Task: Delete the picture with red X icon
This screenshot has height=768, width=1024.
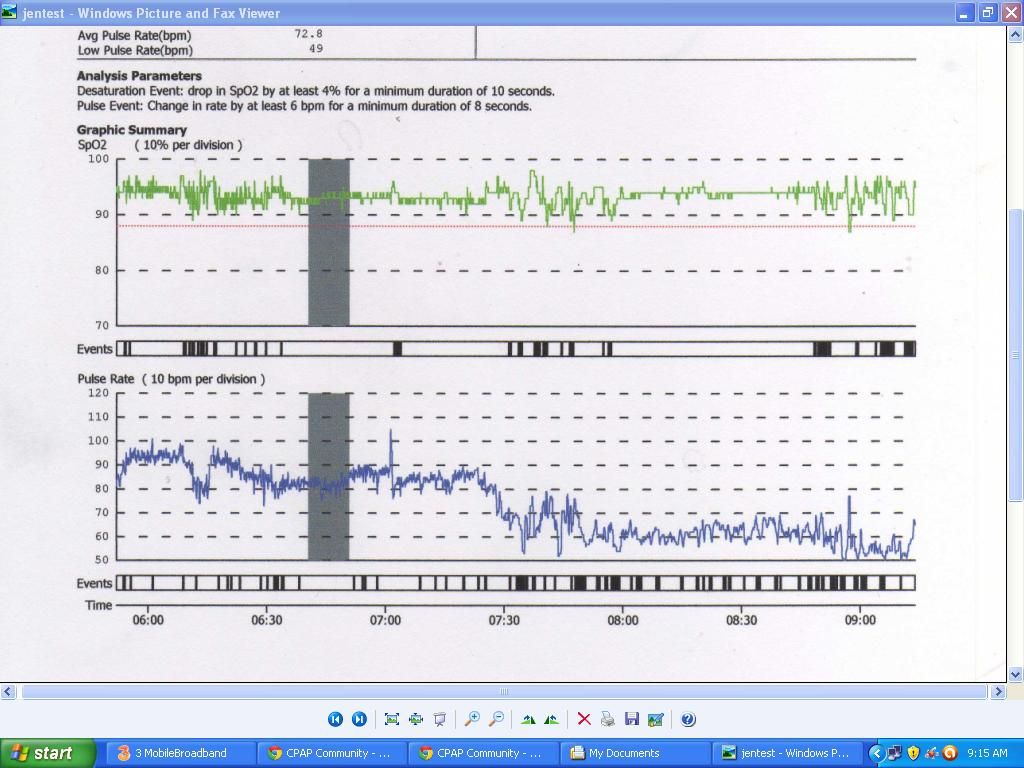Action: pyautogui.click(x=584, y=719)
